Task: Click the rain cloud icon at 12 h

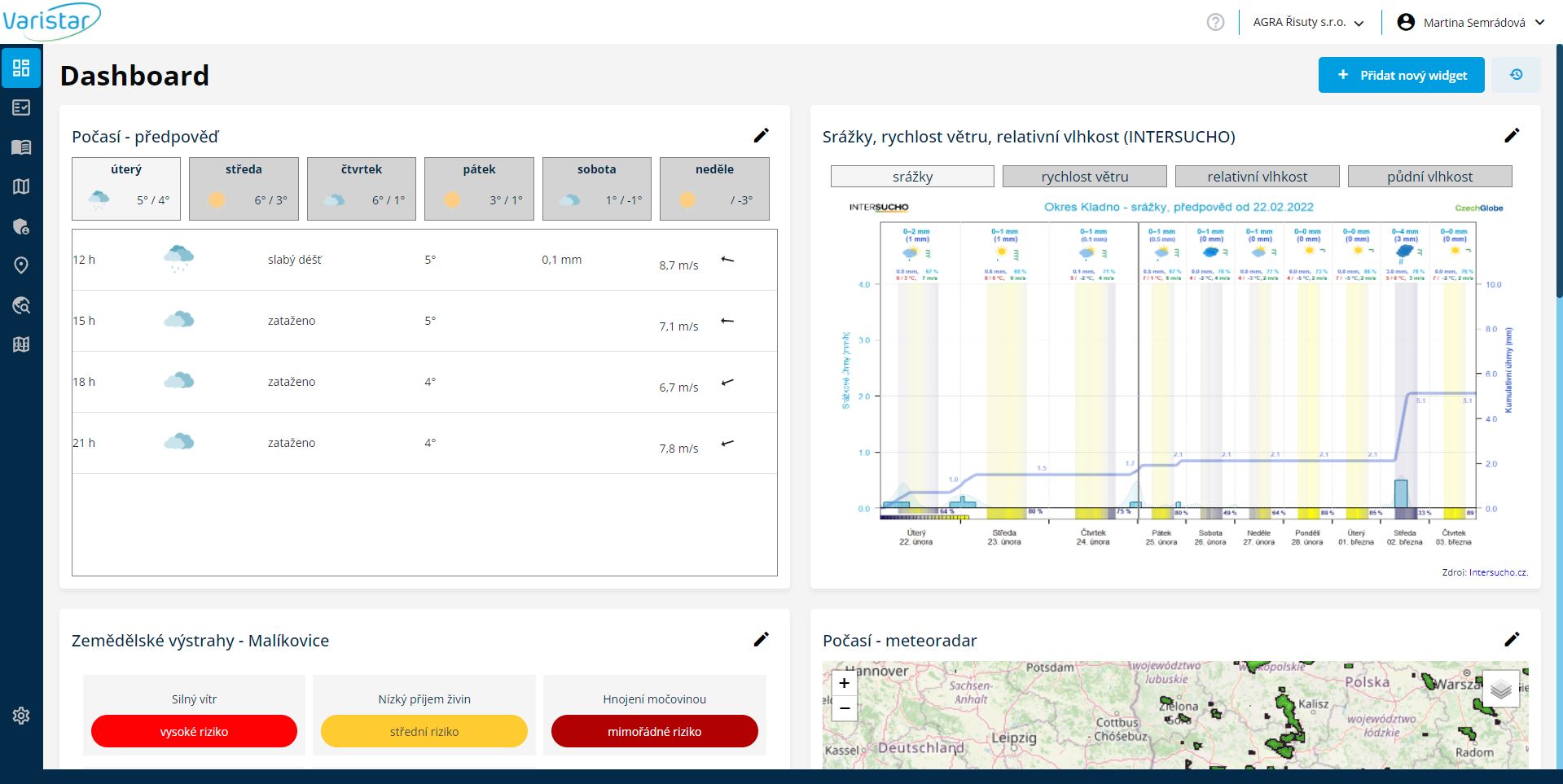Action: [x=179, y=258]
